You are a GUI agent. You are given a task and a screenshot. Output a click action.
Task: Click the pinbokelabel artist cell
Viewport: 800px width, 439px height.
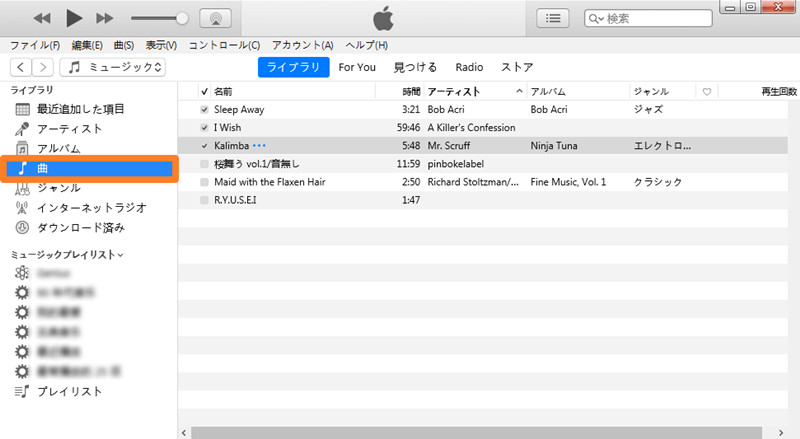(x=456, y=164)
